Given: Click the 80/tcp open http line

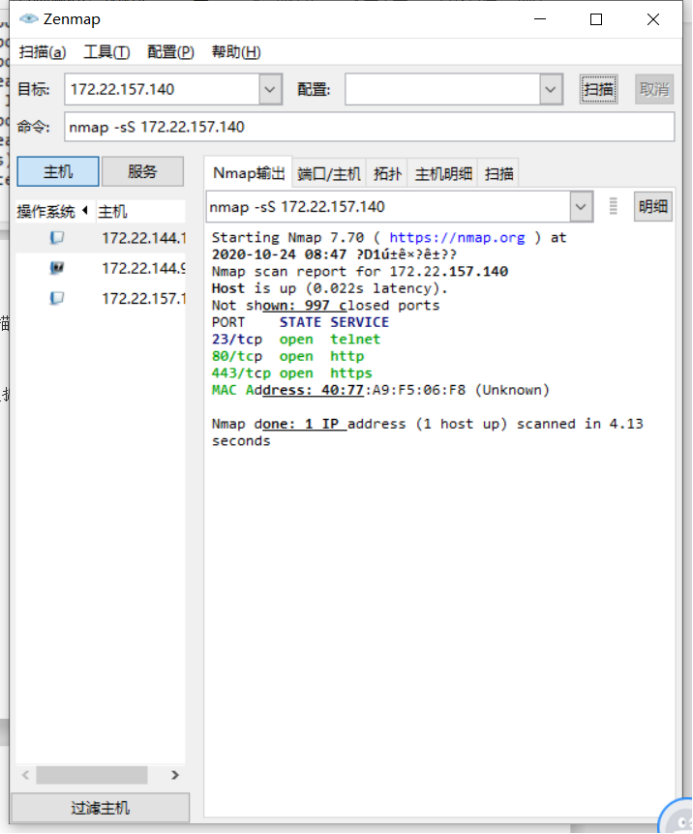Looking at the screenshot, I should (x=288, y=356).
